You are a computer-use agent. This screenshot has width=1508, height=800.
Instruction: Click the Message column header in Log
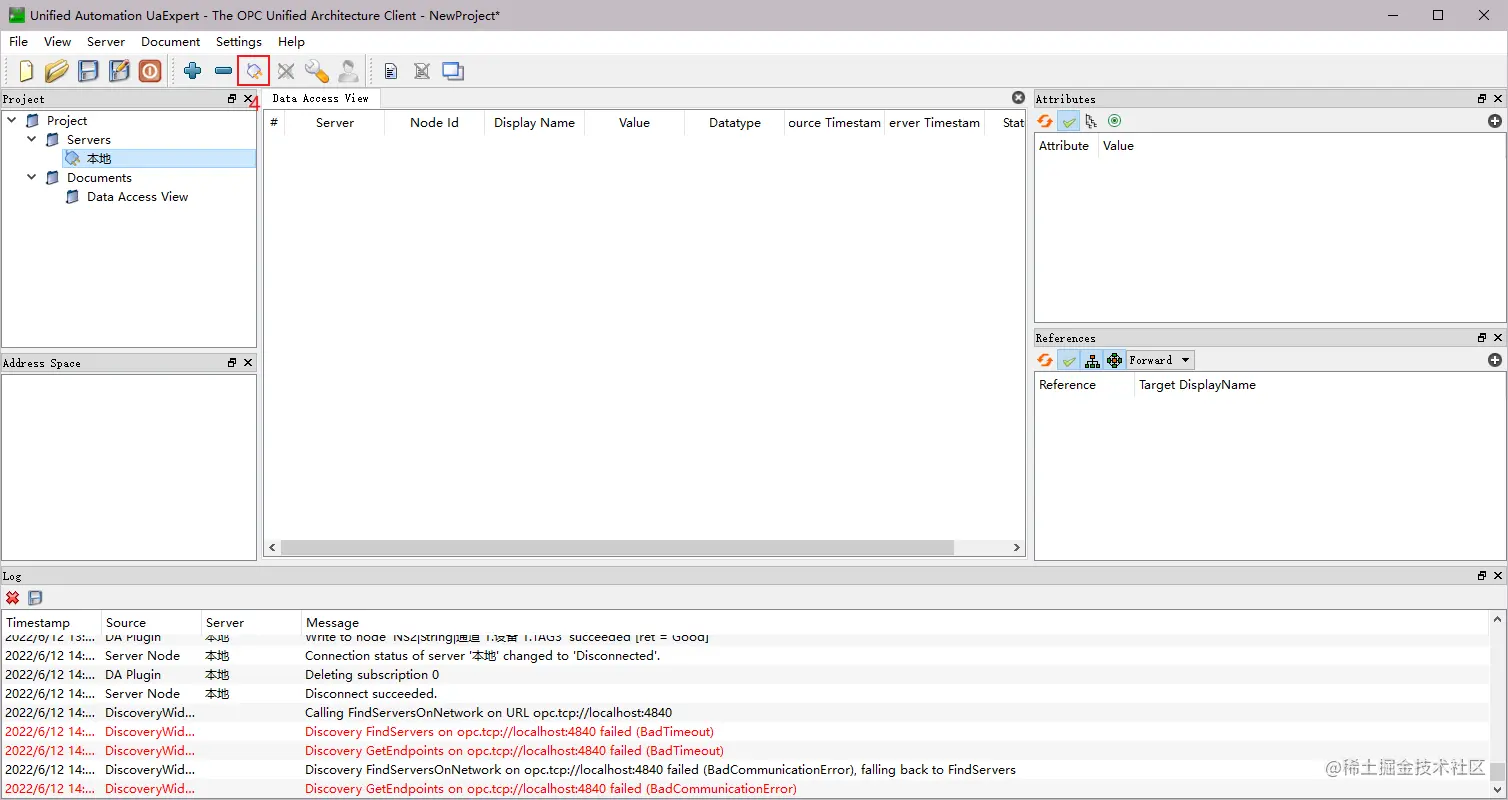tap(895, 622)
